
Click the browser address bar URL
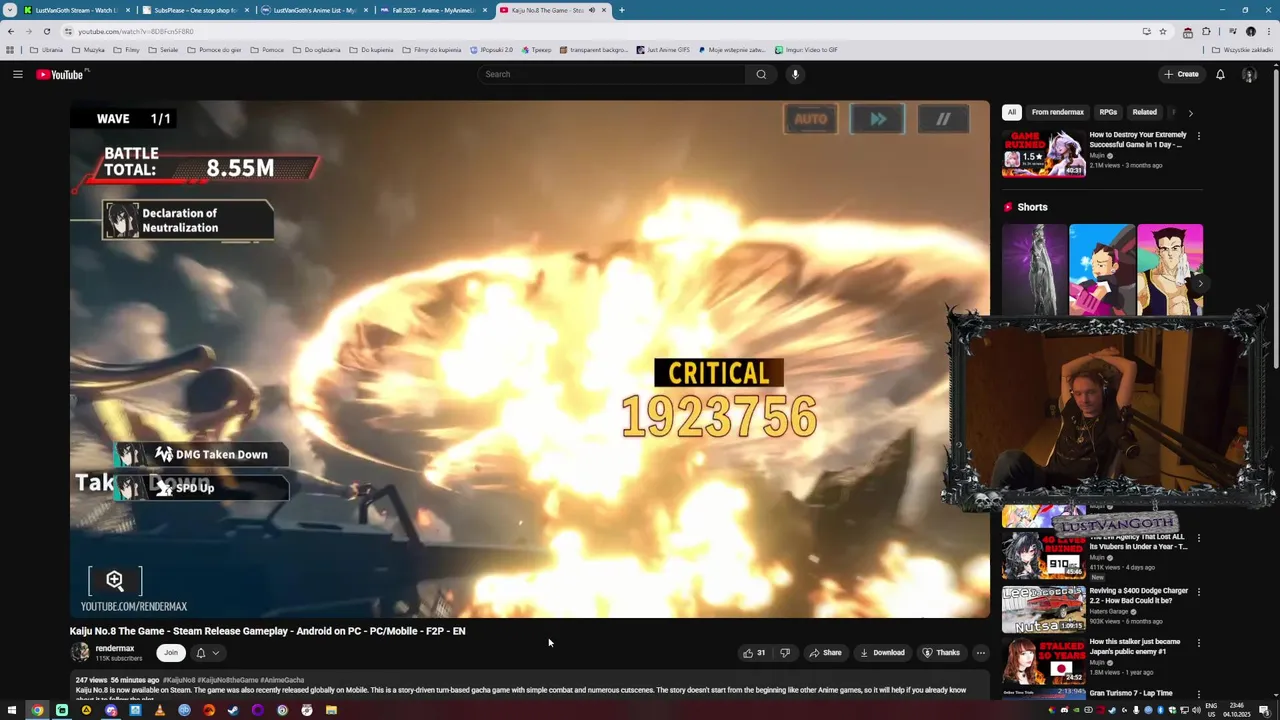(x=136, y=31)
